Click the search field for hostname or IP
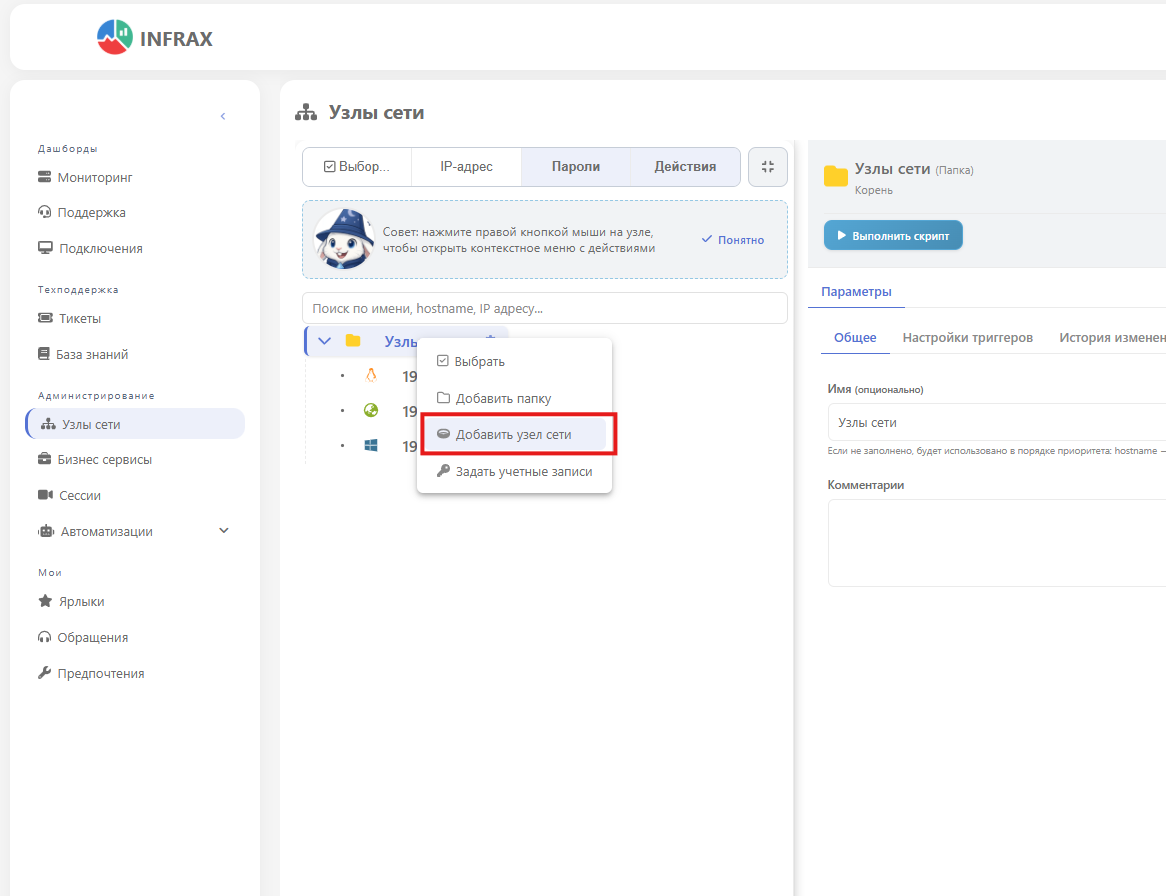The width and height of the screenshot is (1166, 896). 544,309
